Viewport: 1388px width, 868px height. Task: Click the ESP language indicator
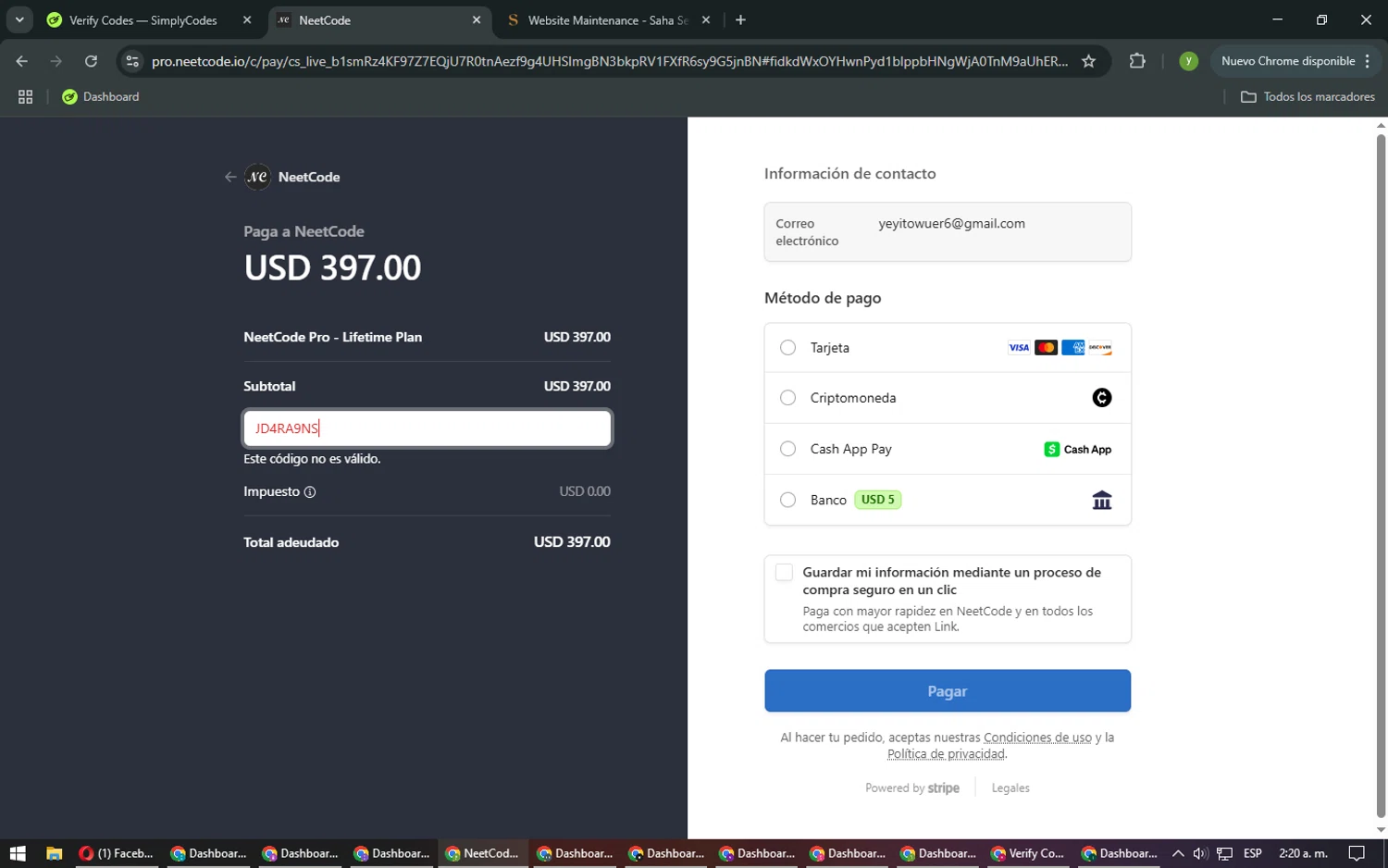coord(1253,853)
